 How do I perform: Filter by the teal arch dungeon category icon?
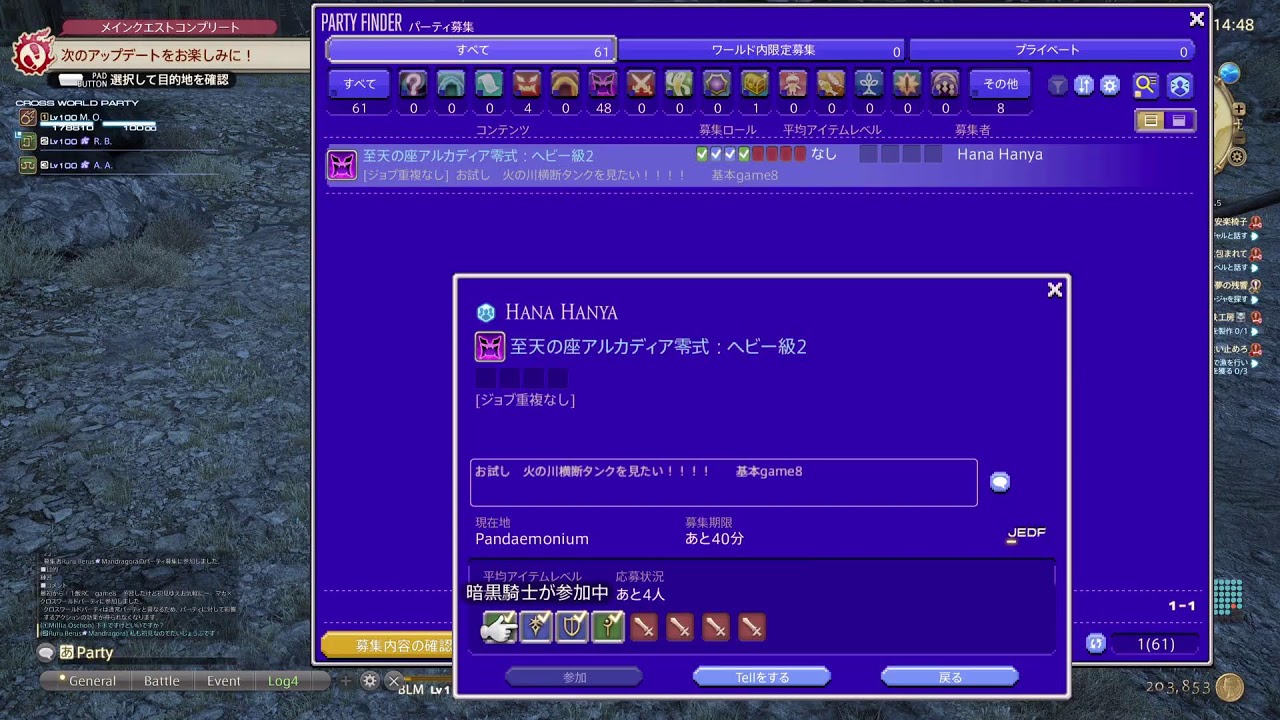click(x=451, y=84)
